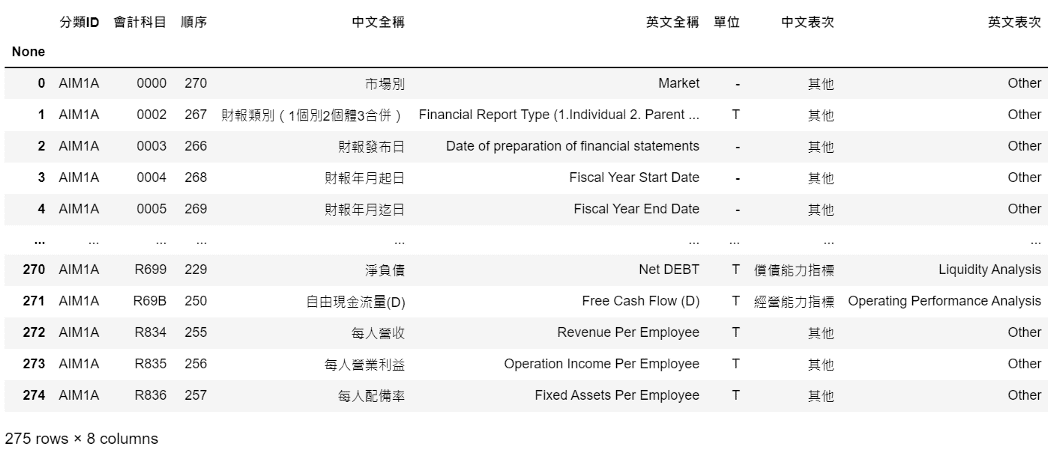Viewport: 1050px width, 452px height.
Task: Select the 會計科目 column header
Action: [140, 22]
